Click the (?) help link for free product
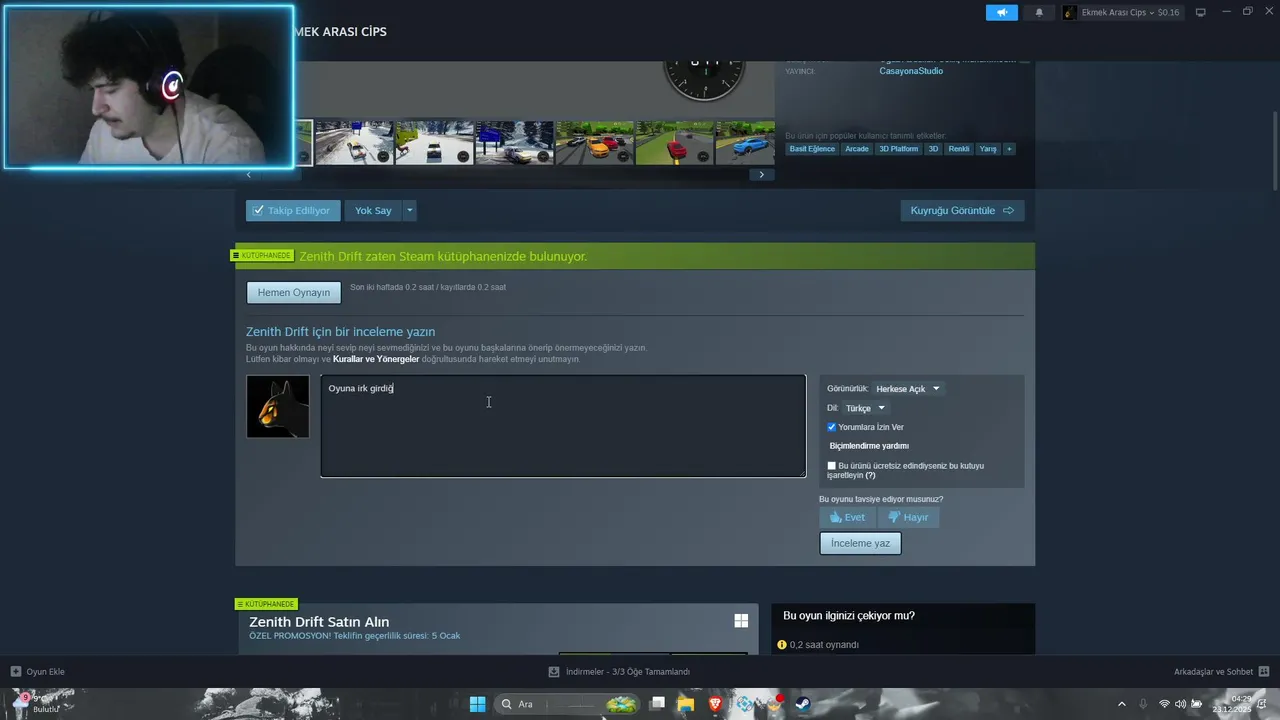 click(x=870, y=476)
